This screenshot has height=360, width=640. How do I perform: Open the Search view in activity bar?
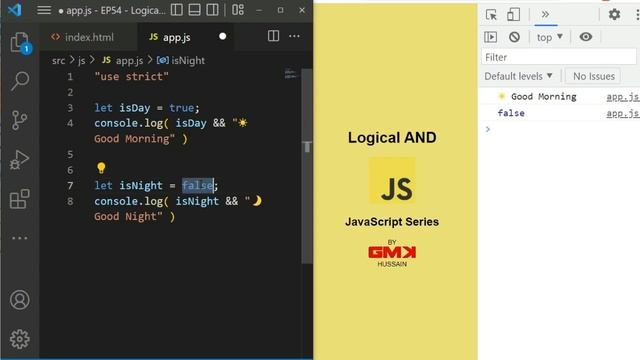coord(20,81)
